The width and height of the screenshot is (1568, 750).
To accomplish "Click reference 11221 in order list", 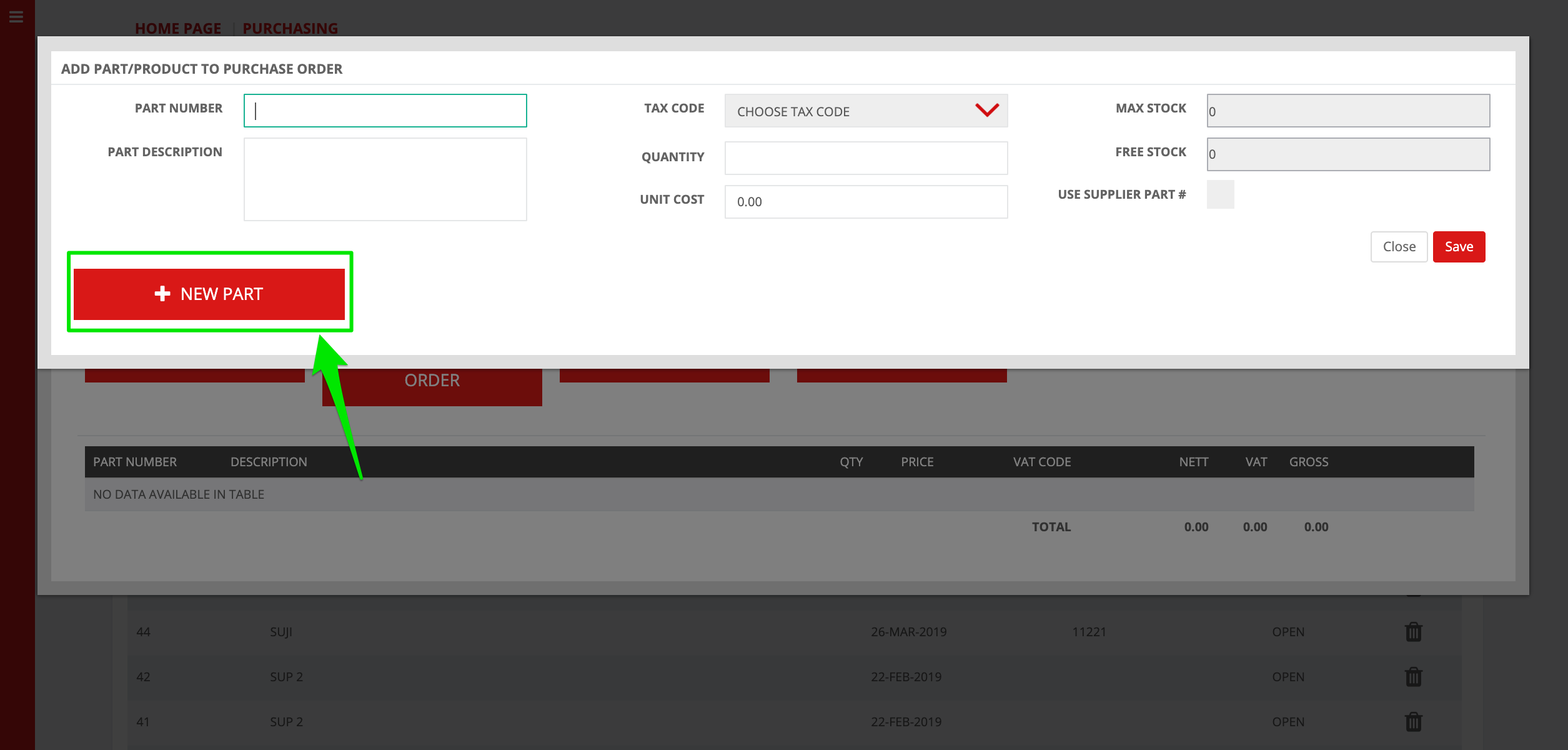I will [1089, 632].
